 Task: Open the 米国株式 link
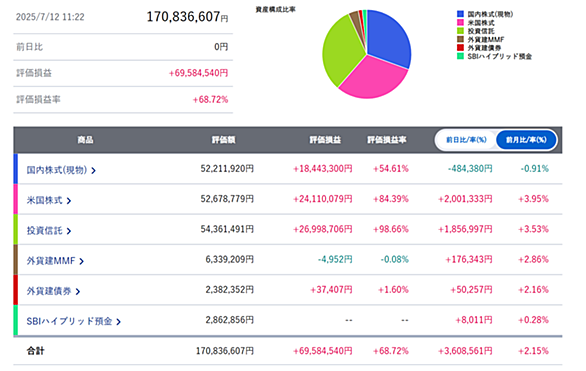click(44, 201)
